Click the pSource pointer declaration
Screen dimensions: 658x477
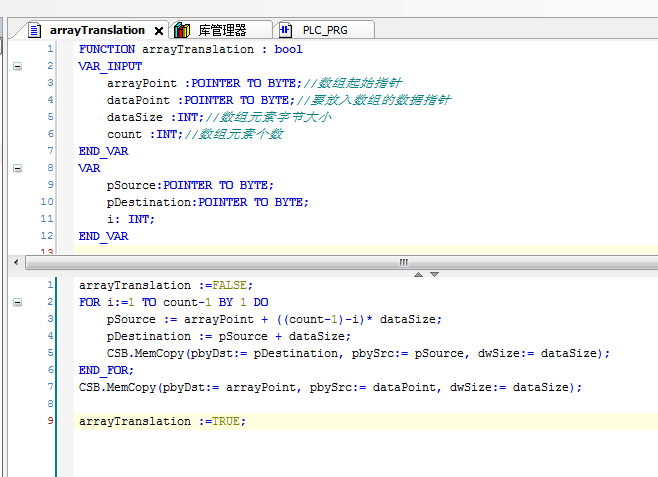190,185
